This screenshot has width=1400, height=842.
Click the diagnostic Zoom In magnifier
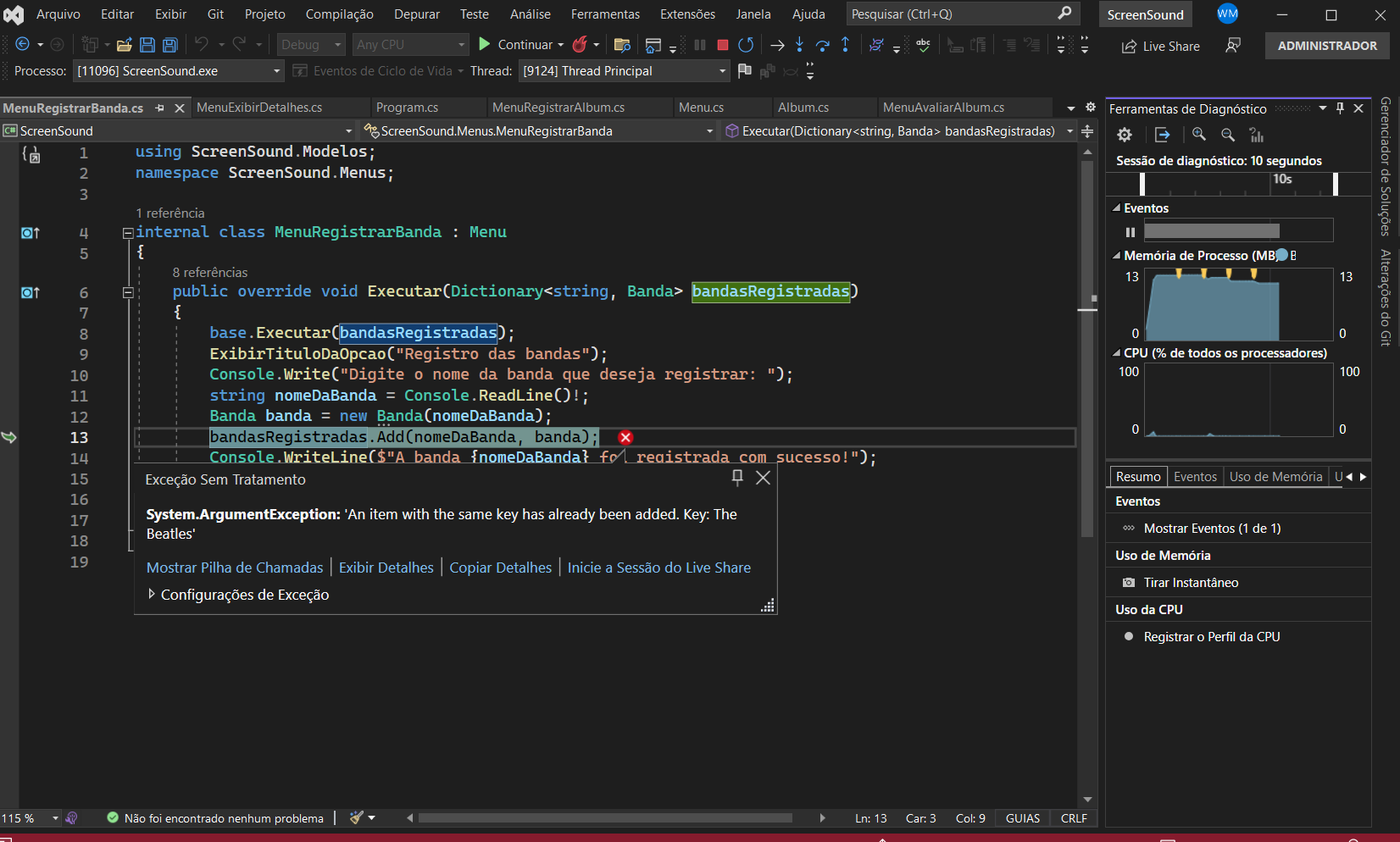point(1199,135)
